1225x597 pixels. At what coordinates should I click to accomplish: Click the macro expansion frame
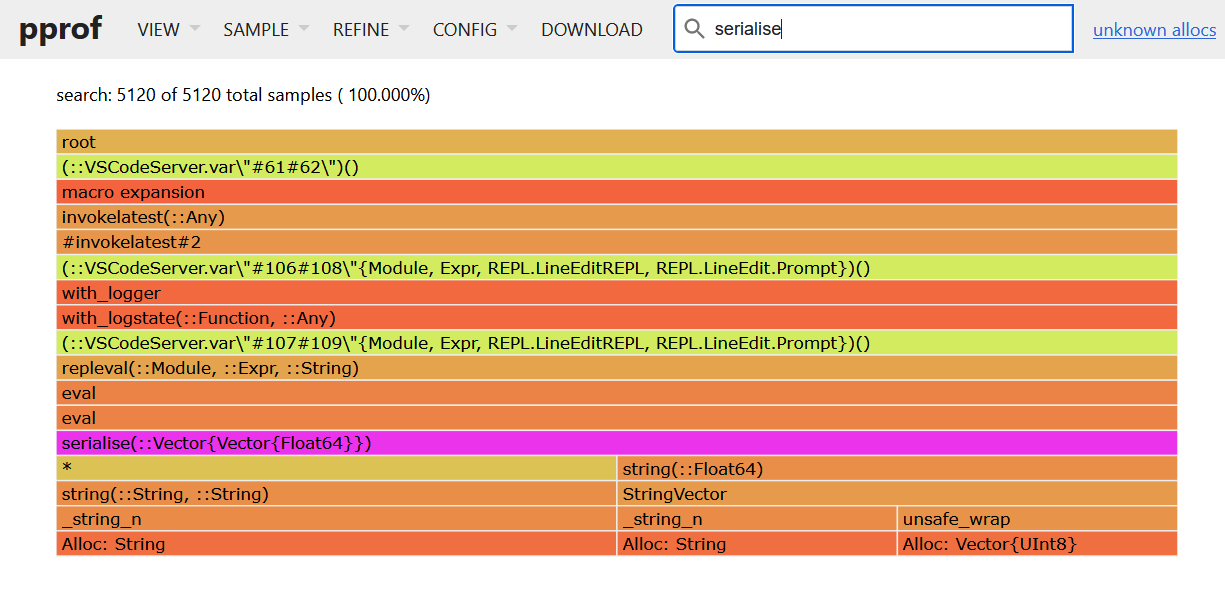coord(616,192)
